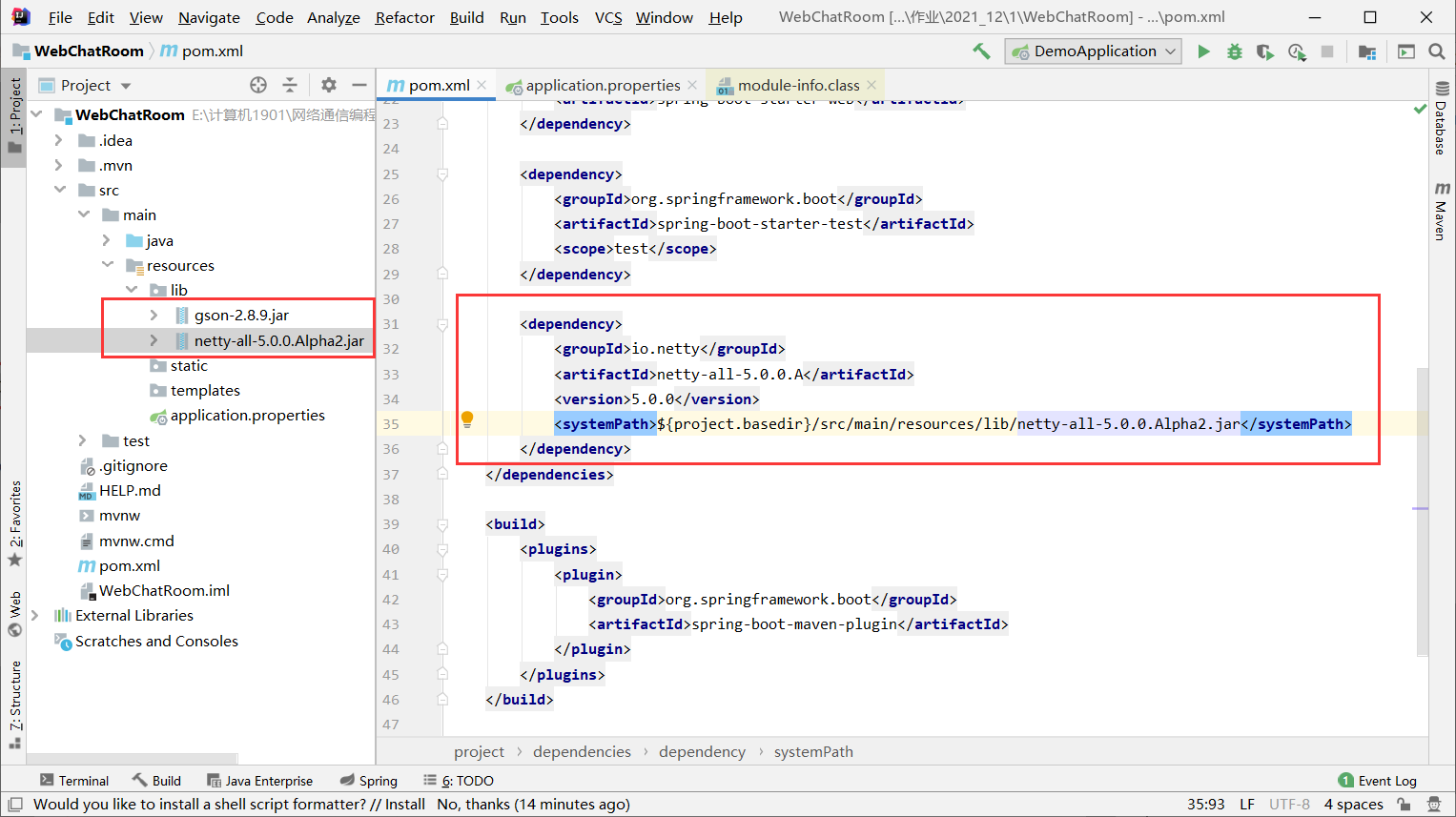Open the Database tool window sidebar icon
This screenshot has width=1456, height=817.
coord(1443,129)
